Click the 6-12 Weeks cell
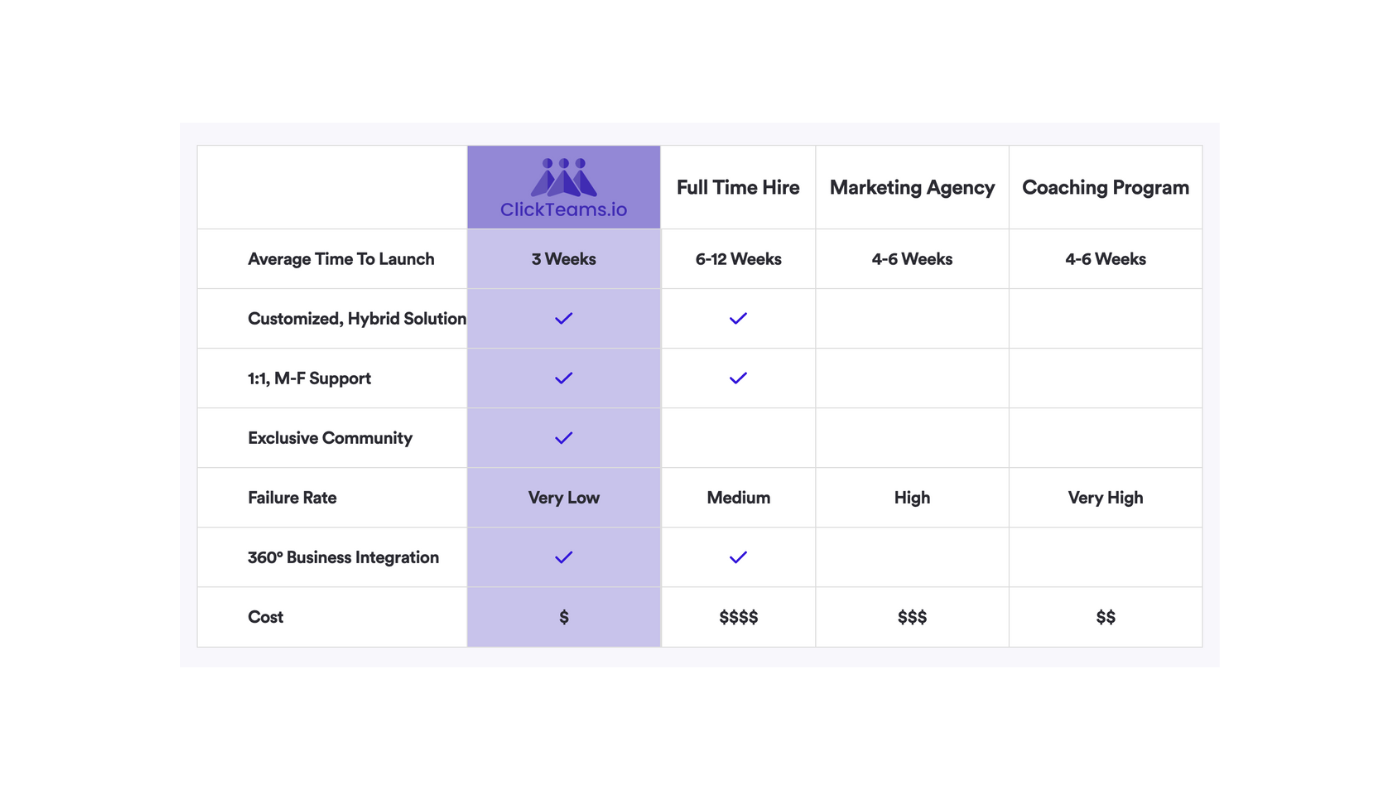 pyautogui.click(x=738, y=259)
